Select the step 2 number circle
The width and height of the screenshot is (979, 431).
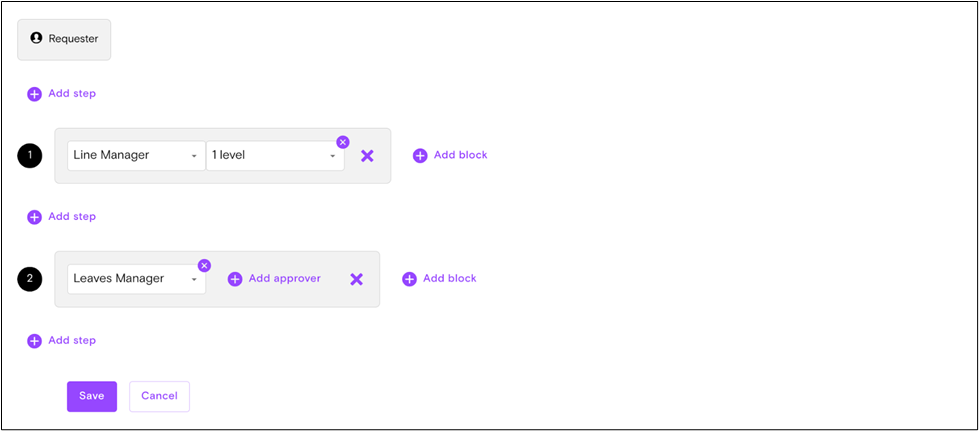[30, 279]
